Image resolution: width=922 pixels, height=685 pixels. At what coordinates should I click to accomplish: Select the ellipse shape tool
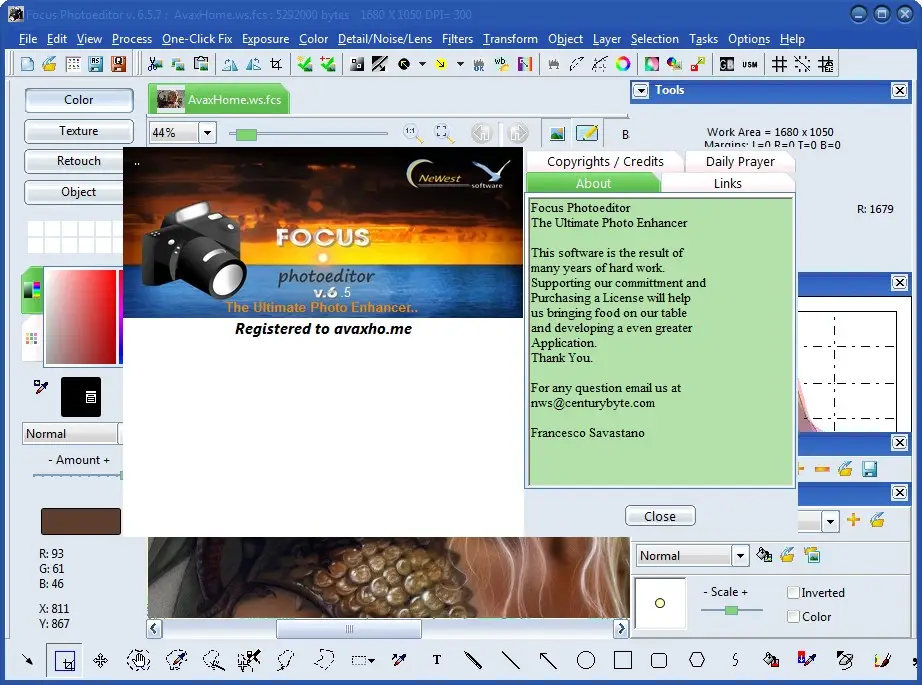point(586,660)
